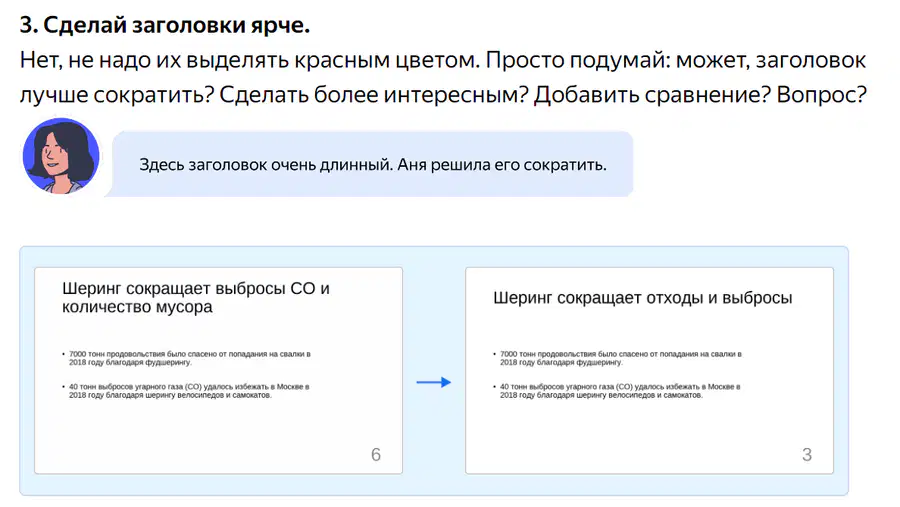The image size is (900, 507).
Task: Click the second bullet about 40 тонн on left slide
Action: 186,391
